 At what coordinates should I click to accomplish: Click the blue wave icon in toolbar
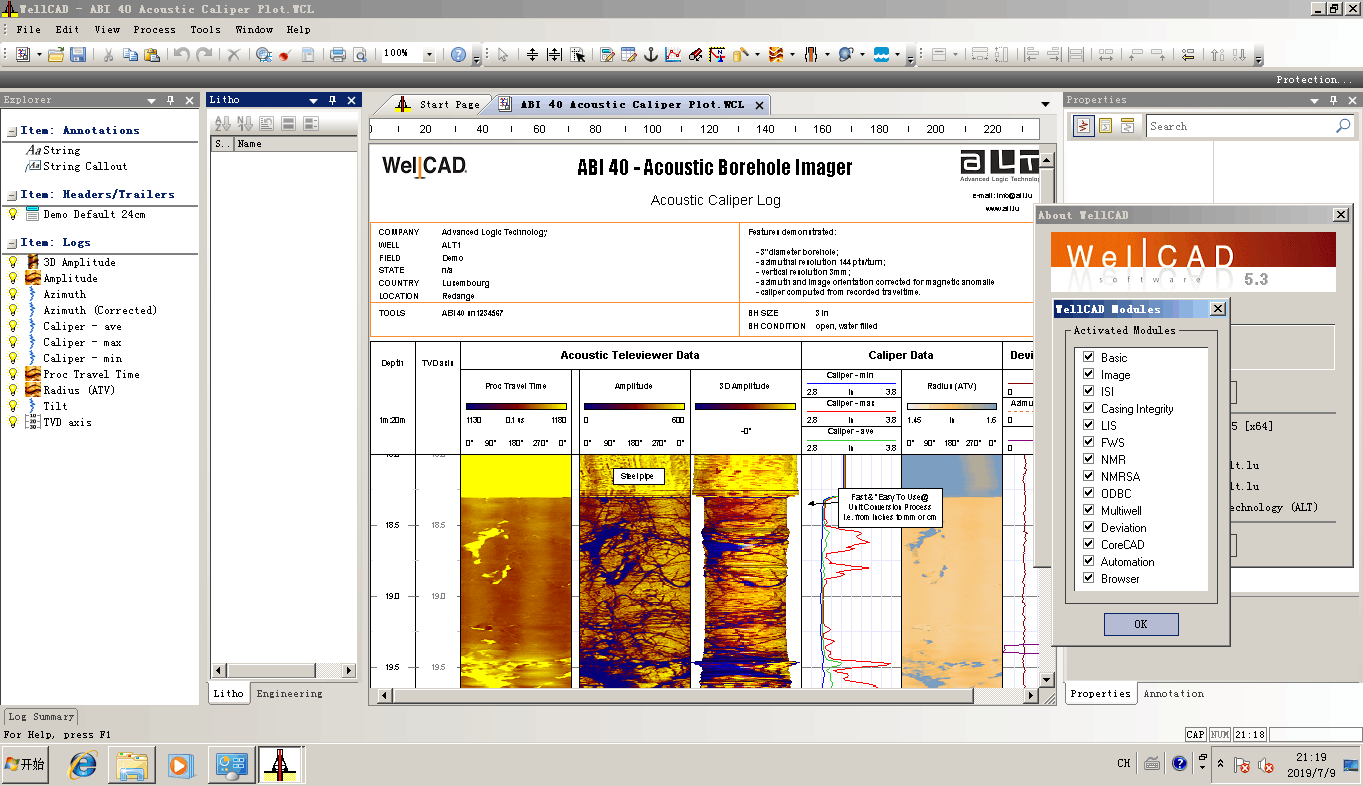[881, 54]
